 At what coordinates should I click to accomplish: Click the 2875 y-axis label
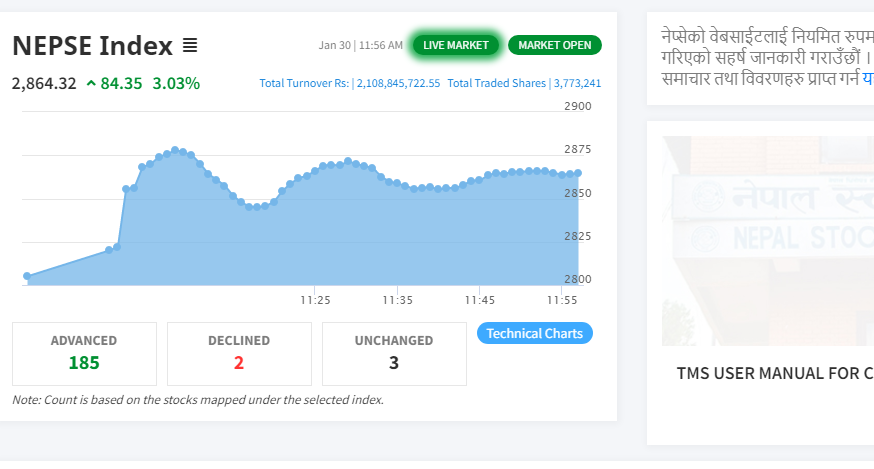coord(577,149)
